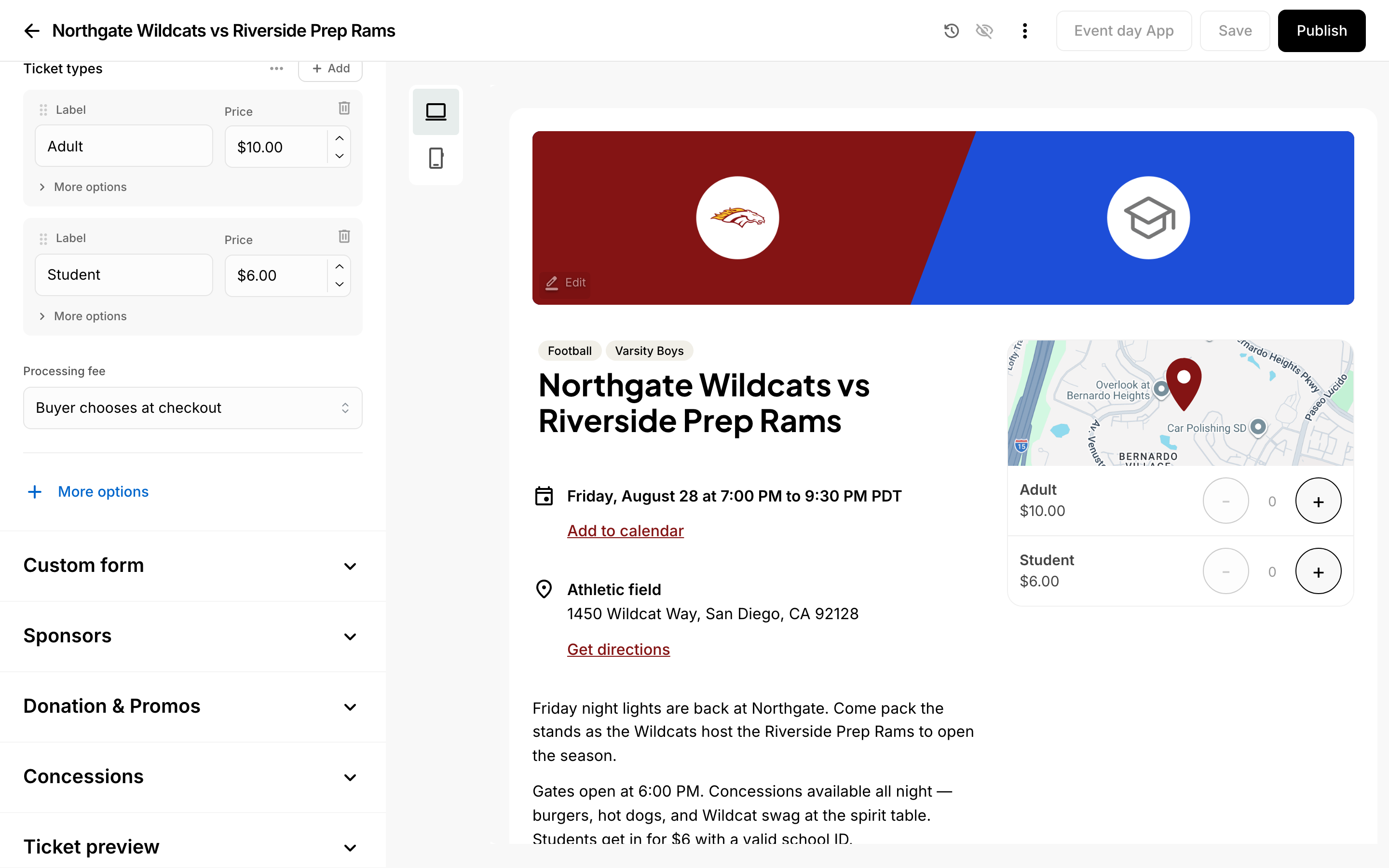
Task: Expand the Sponsors section
Action: 193,636
